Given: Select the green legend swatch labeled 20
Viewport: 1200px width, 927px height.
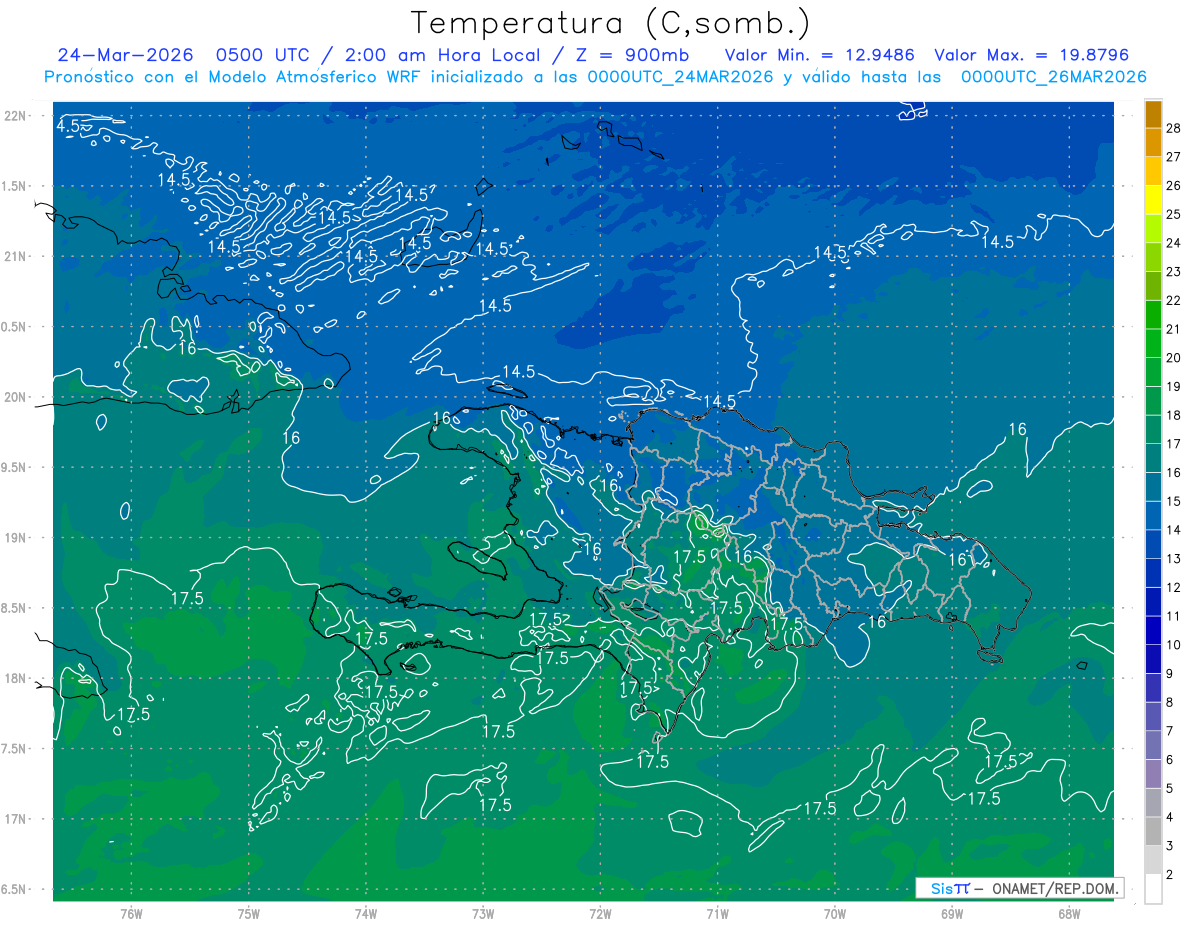Looking at the screenshot, I should pos(1153,343).
